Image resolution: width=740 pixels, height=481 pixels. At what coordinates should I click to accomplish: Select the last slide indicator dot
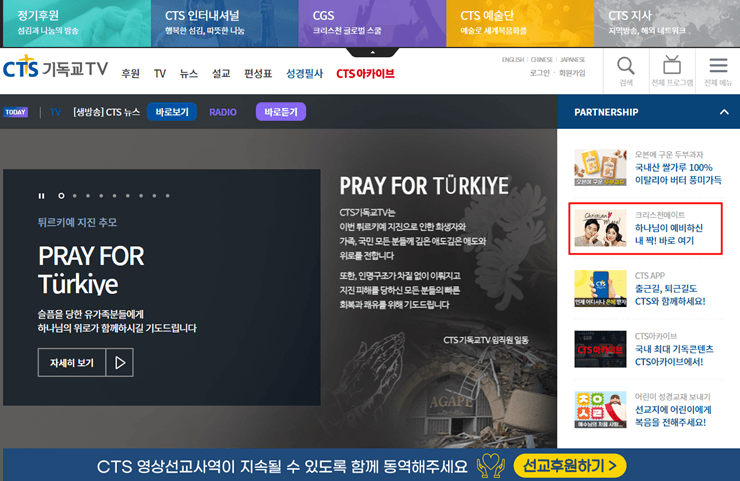click(x=168, y=196)
